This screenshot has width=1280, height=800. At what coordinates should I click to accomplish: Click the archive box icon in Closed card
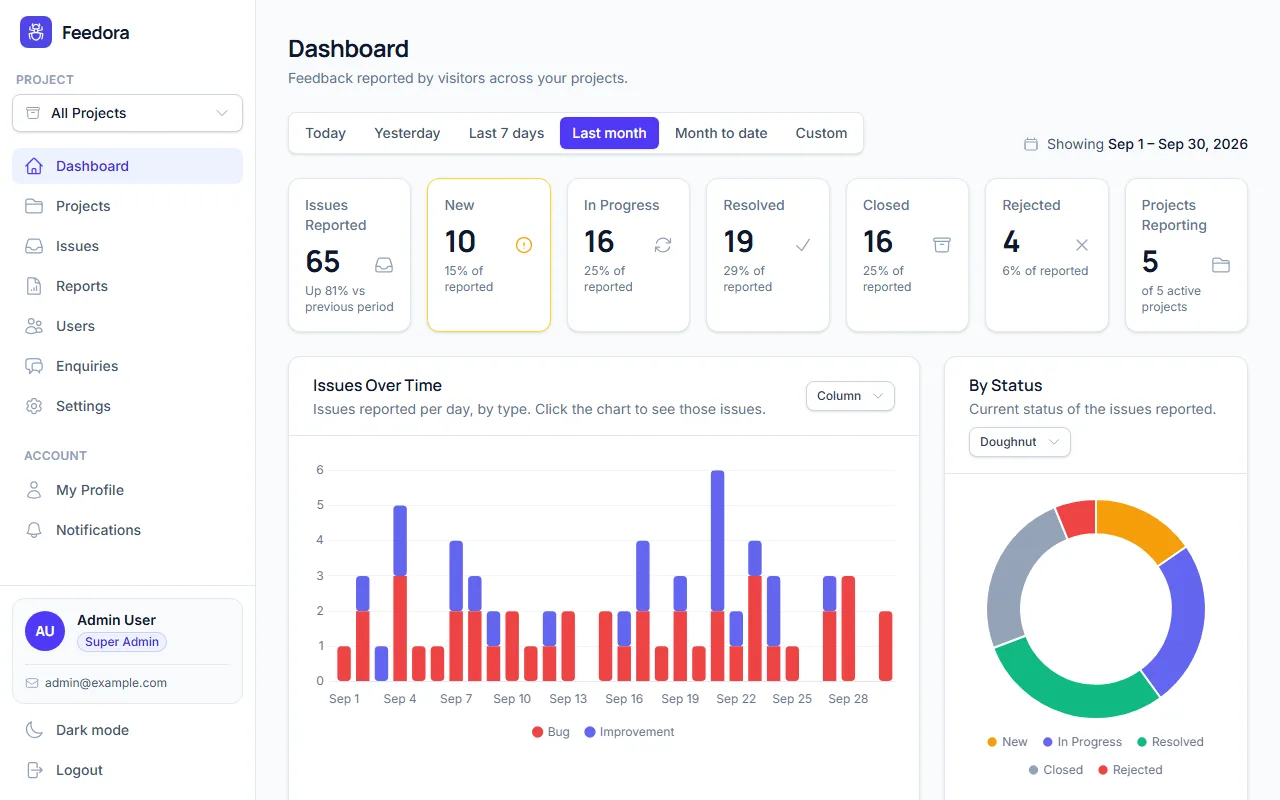942,245
